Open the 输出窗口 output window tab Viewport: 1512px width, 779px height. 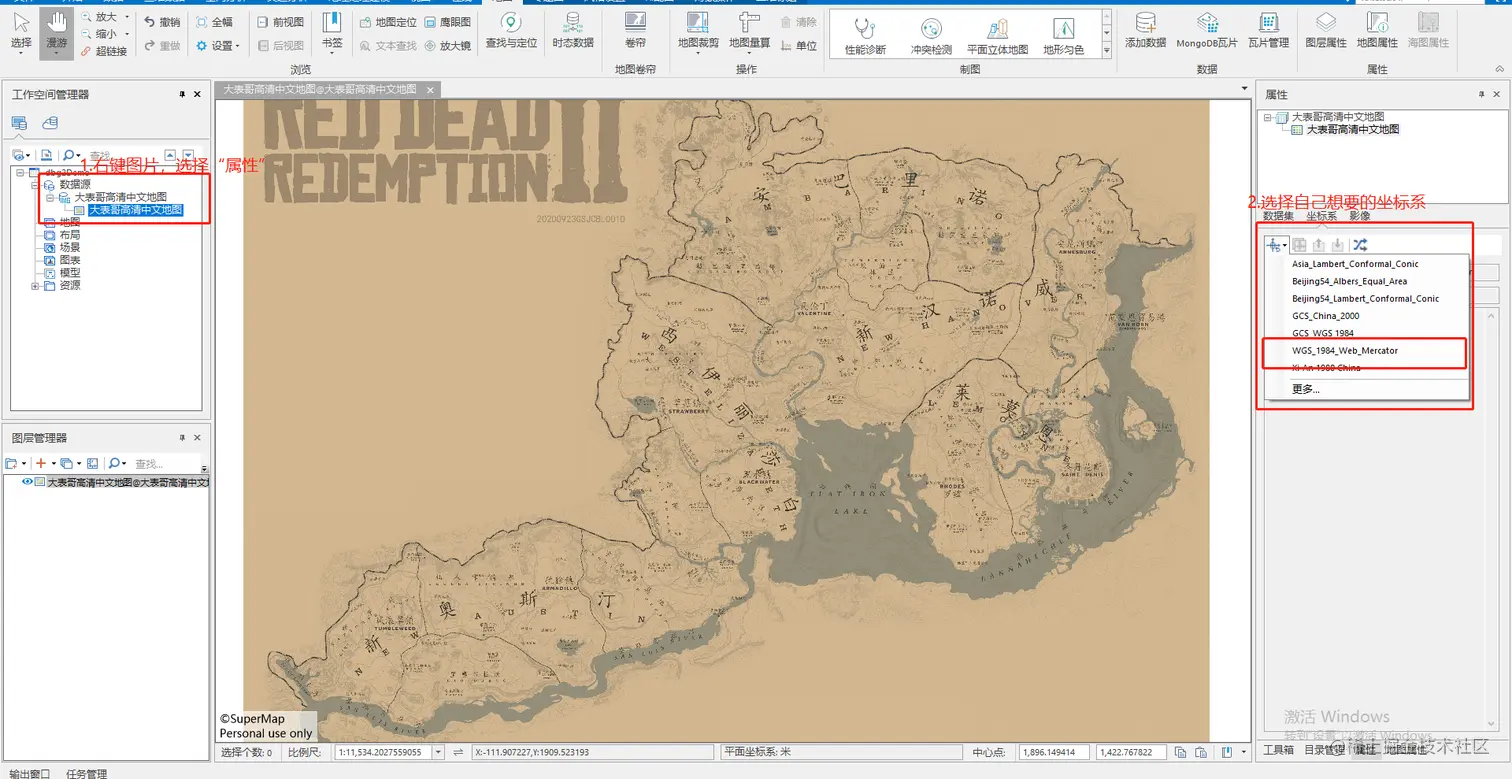click(x=29, y=773)
